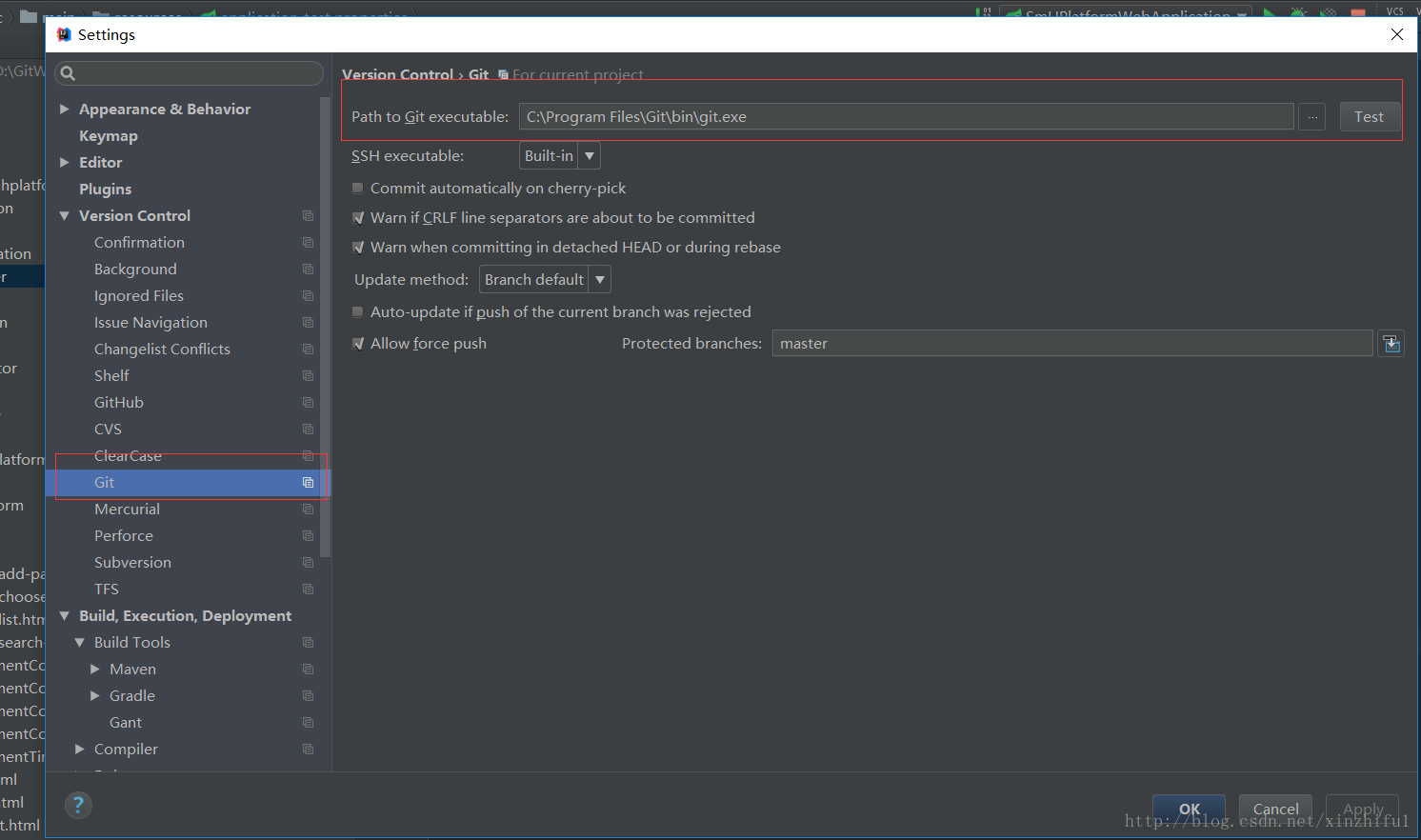Select Plugins in settings tree
This screenshot has height=840, width=1421.
[x=106, y=190]
